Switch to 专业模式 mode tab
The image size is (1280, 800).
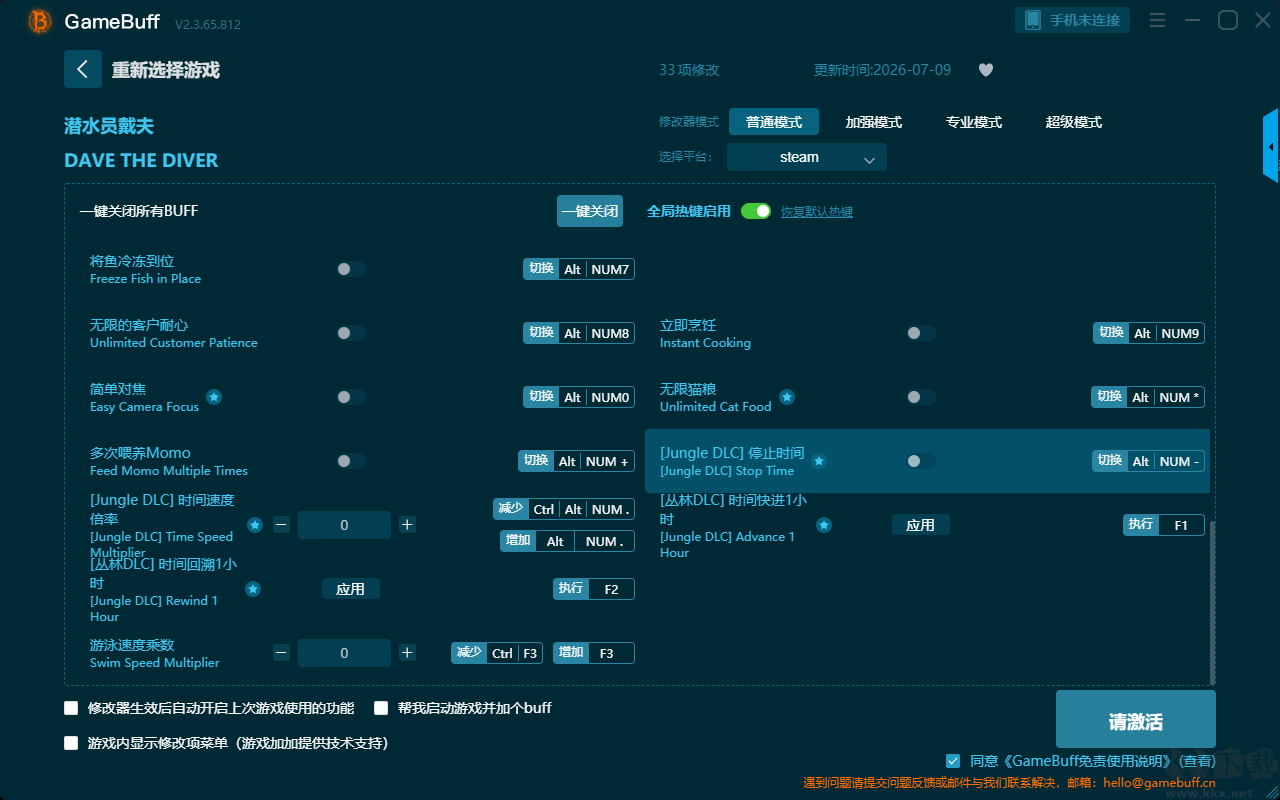pyautogui.click(x=974, y=122)
